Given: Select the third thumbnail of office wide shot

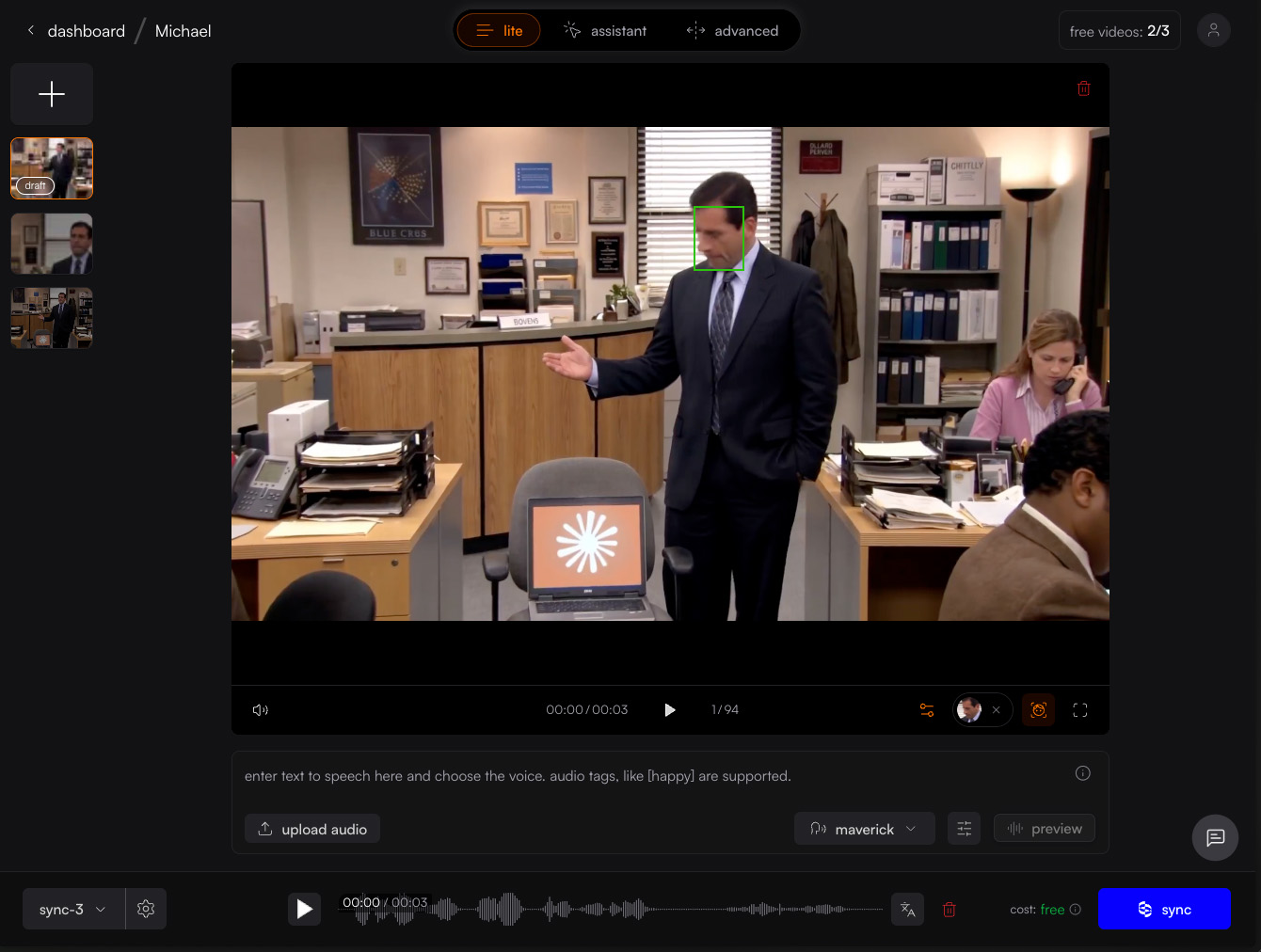Looking at the screenshot, I should [52, 318].
